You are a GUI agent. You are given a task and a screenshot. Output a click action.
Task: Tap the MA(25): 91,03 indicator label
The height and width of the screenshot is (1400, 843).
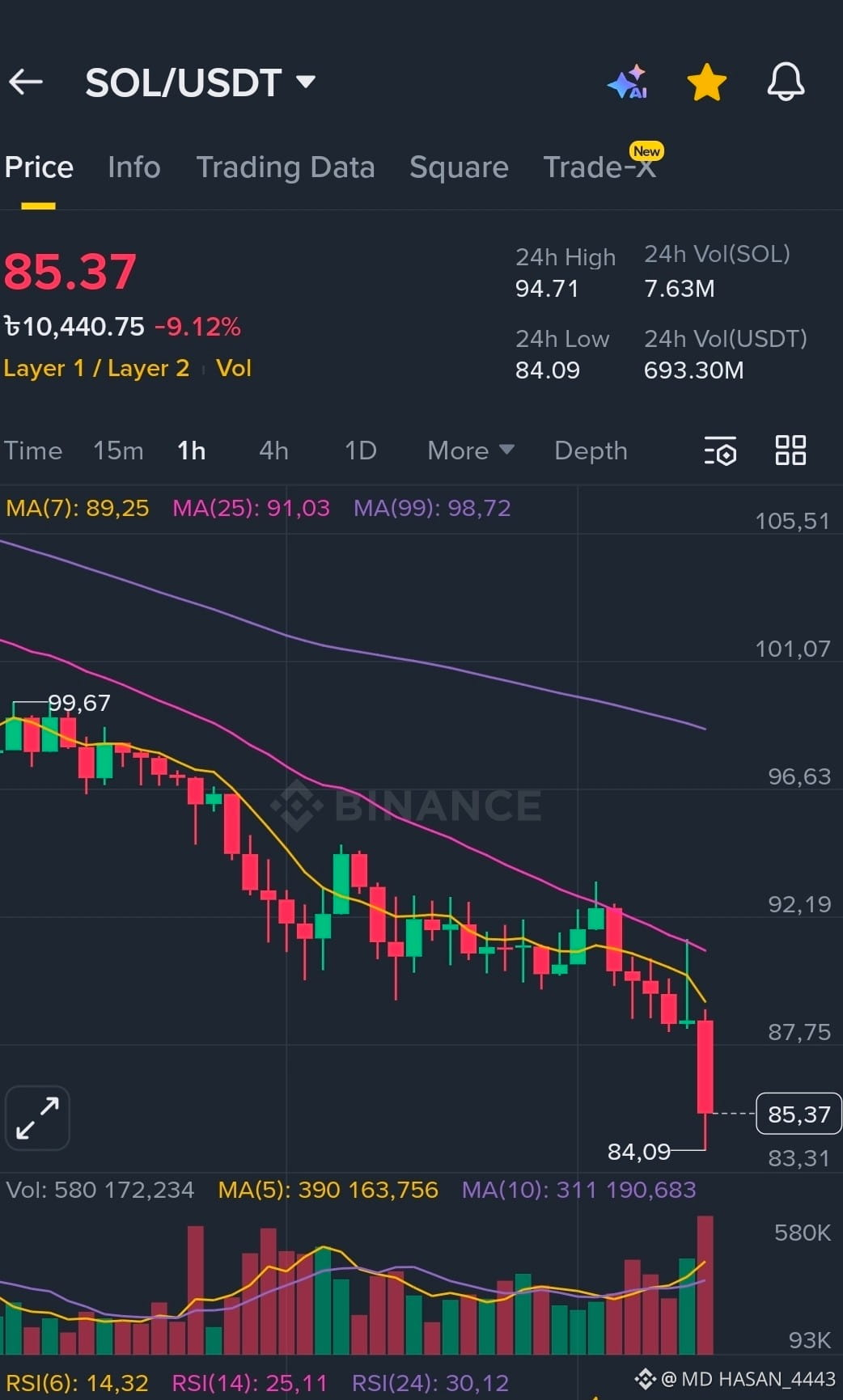point(252,508)
